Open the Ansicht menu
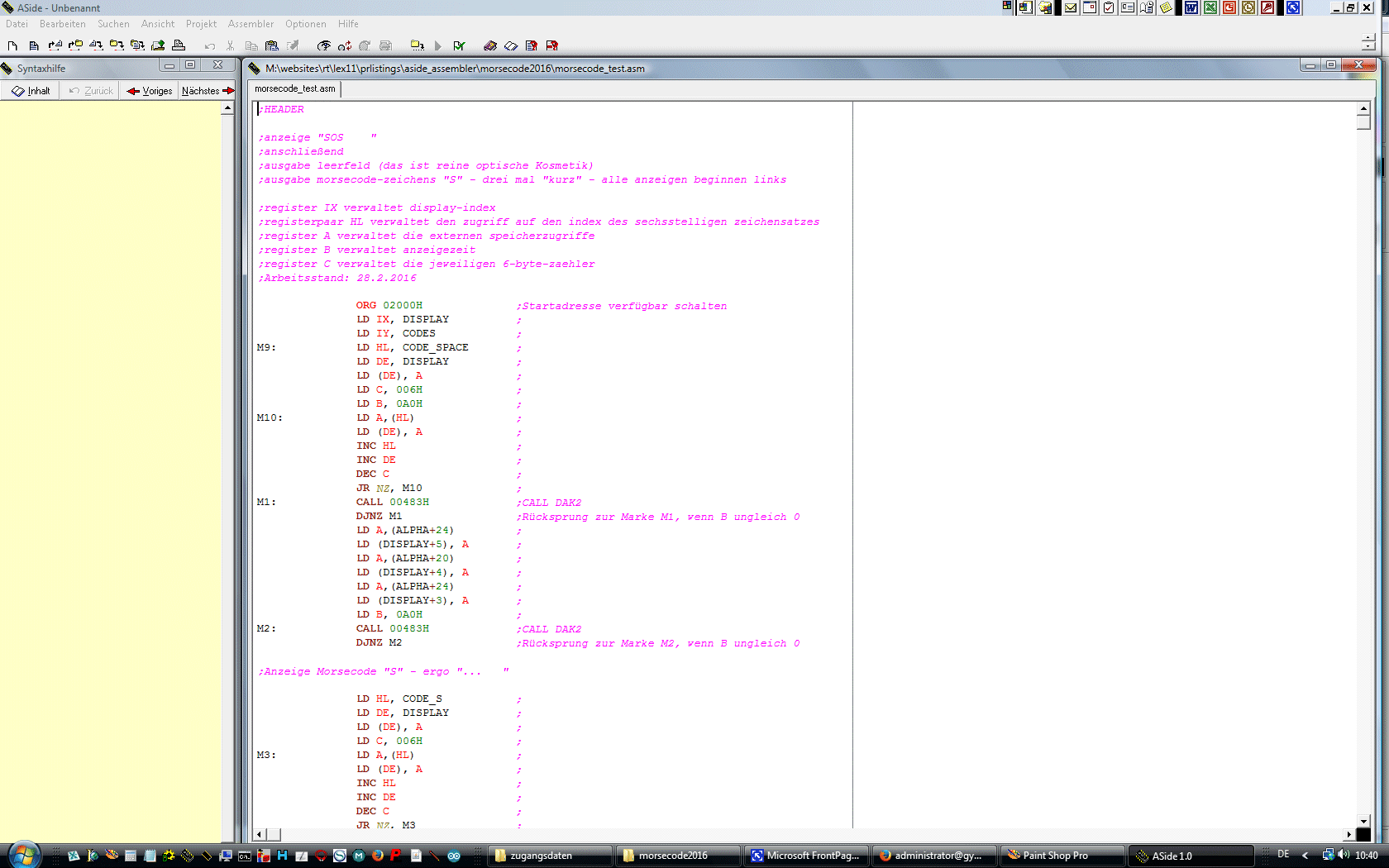This screenshot has height=868, width=1389. pos(158,24)
